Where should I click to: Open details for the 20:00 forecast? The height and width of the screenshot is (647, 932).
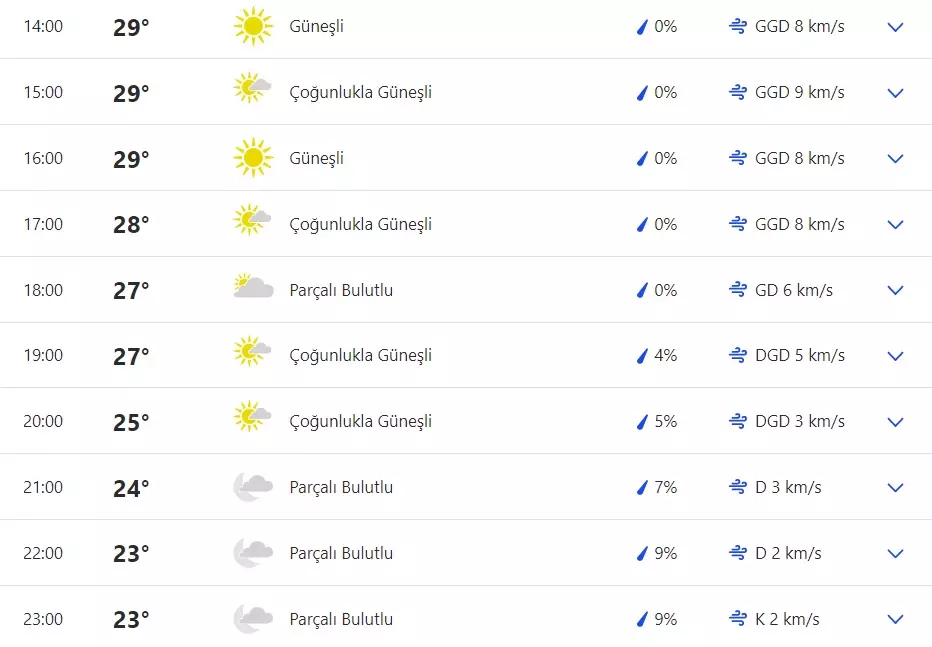coord(895,422)
